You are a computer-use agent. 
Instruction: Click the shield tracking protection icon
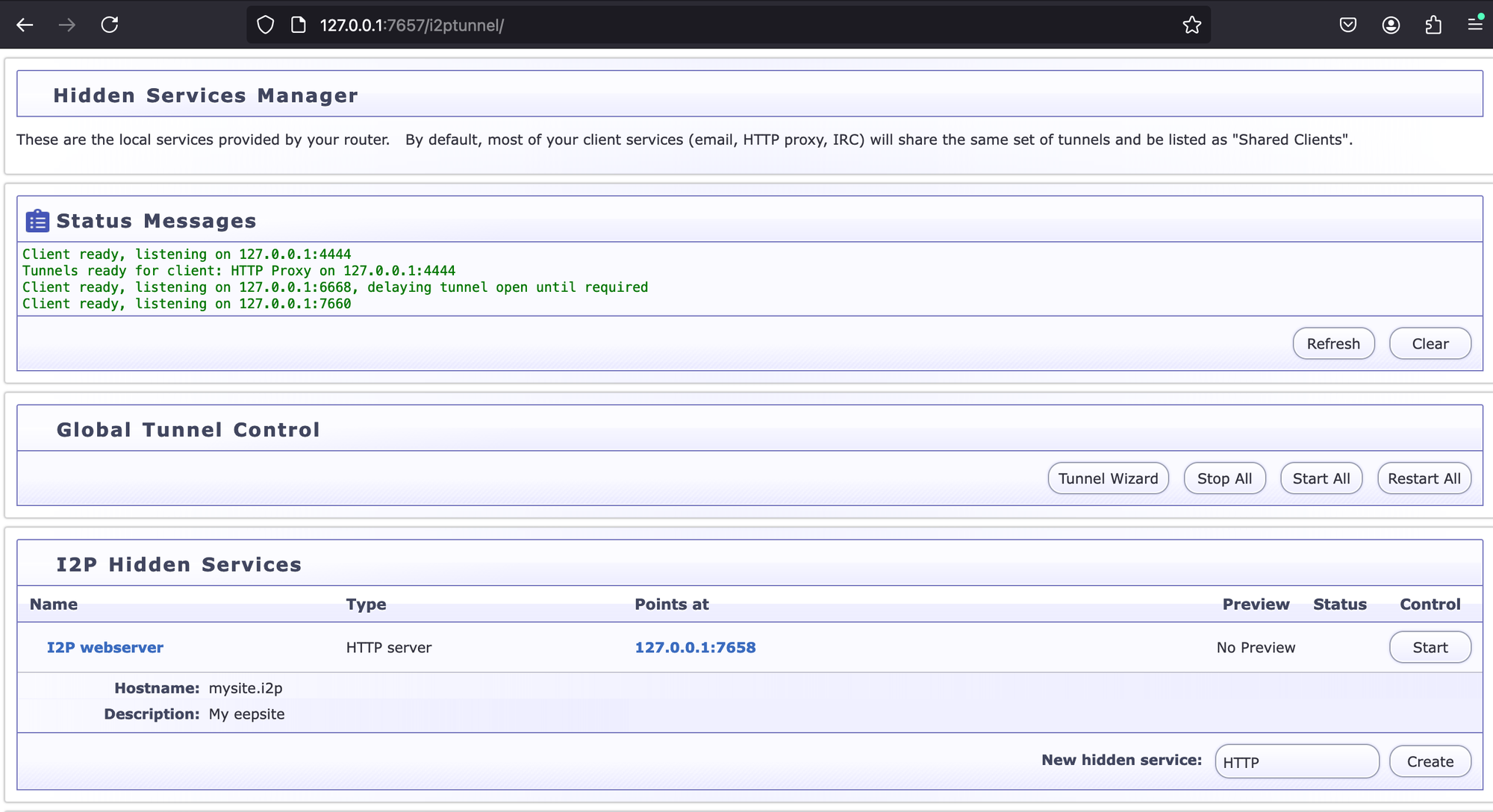[266, 25]
